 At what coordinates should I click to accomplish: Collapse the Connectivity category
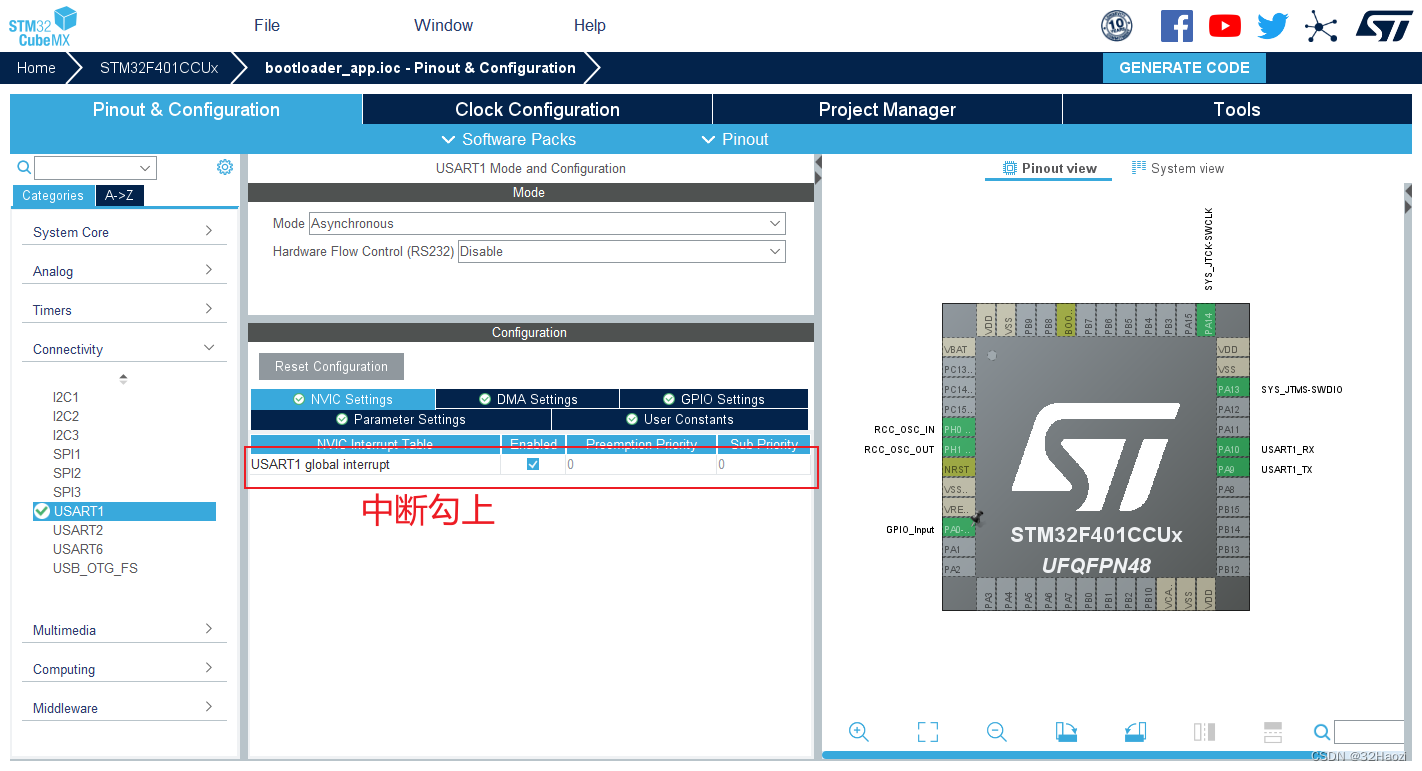pyautogui.click(x=124, y=349)
